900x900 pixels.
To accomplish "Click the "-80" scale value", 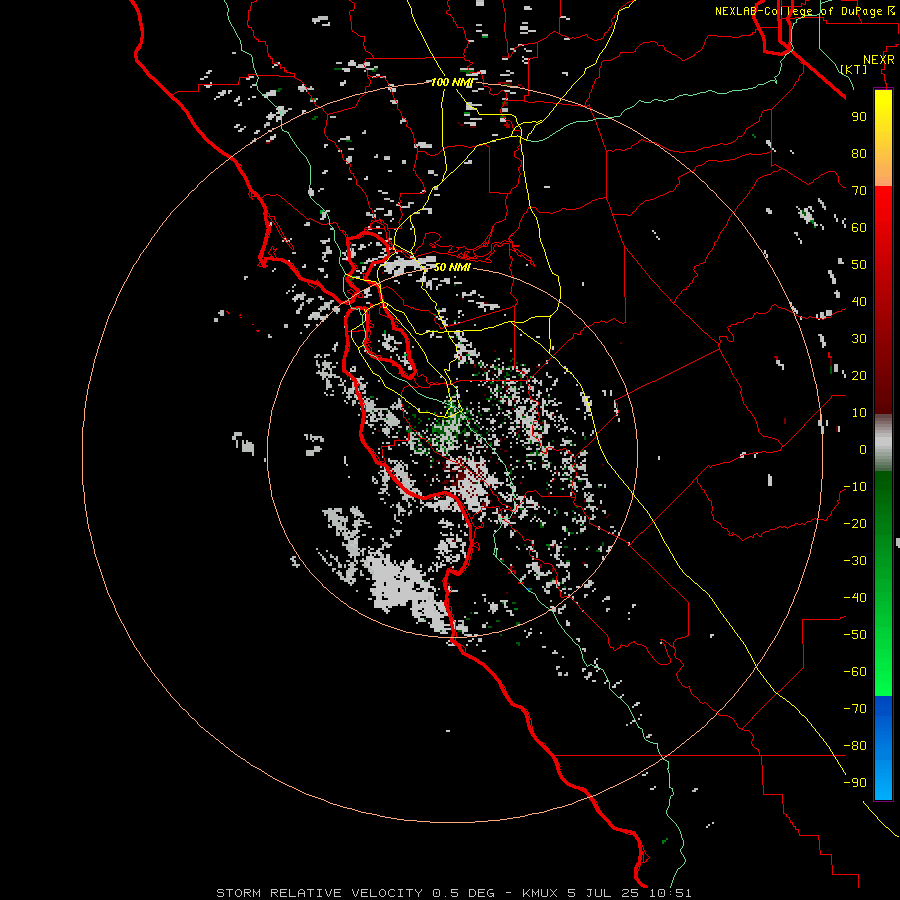I will click(x=855, y=746).
